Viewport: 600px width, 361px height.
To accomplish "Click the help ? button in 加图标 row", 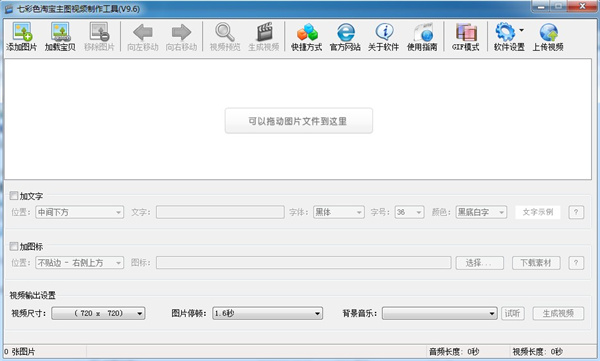I will [x=576, y=263].
